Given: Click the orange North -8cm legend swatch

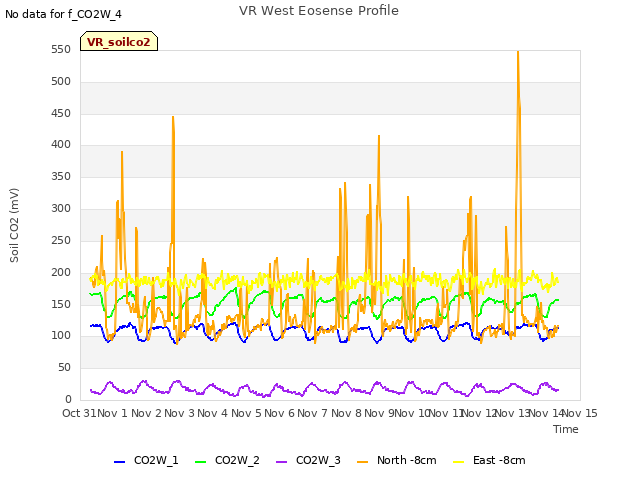Looking at the screenshot, I should tap(362, 462).
